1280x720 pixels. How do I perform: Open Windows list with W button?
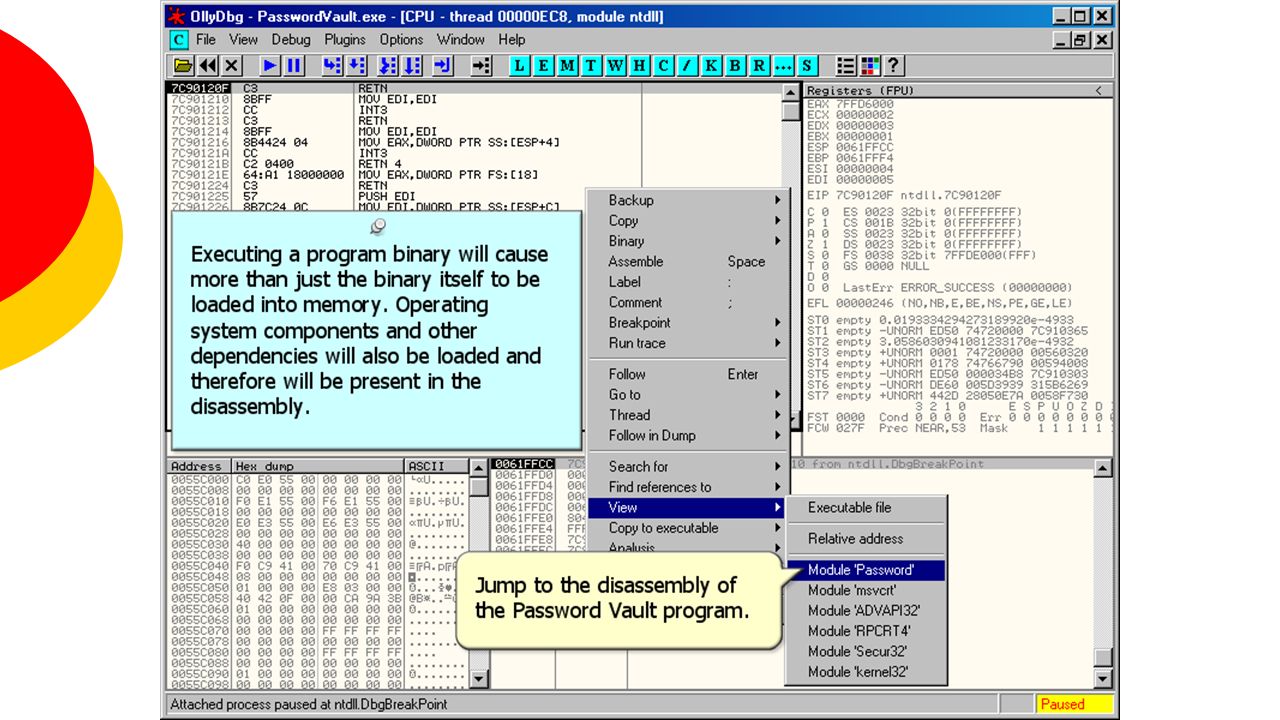click(615, 65)
